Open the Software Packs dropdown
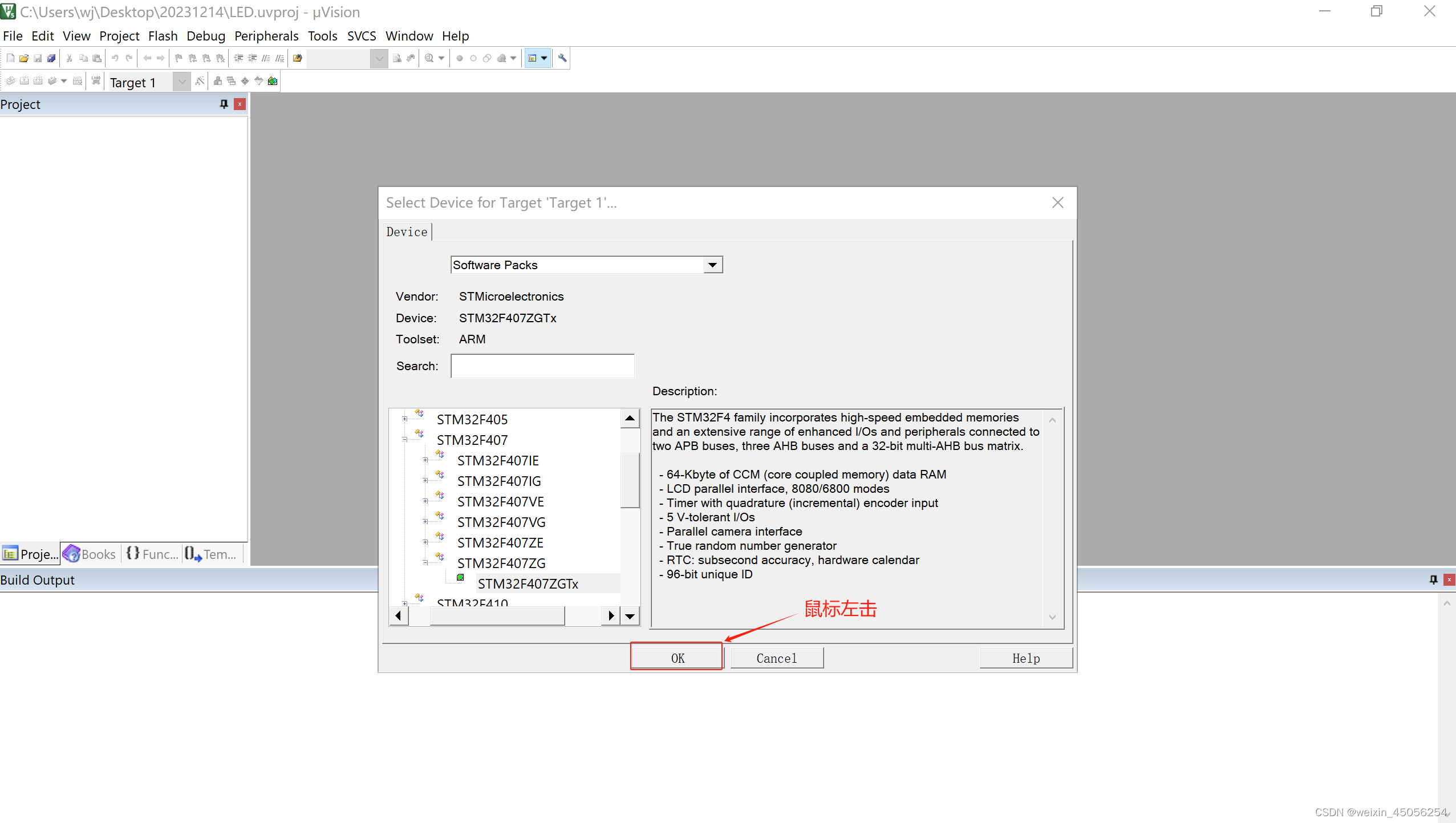Screen dimensions: 1456x823 [713, 264]
